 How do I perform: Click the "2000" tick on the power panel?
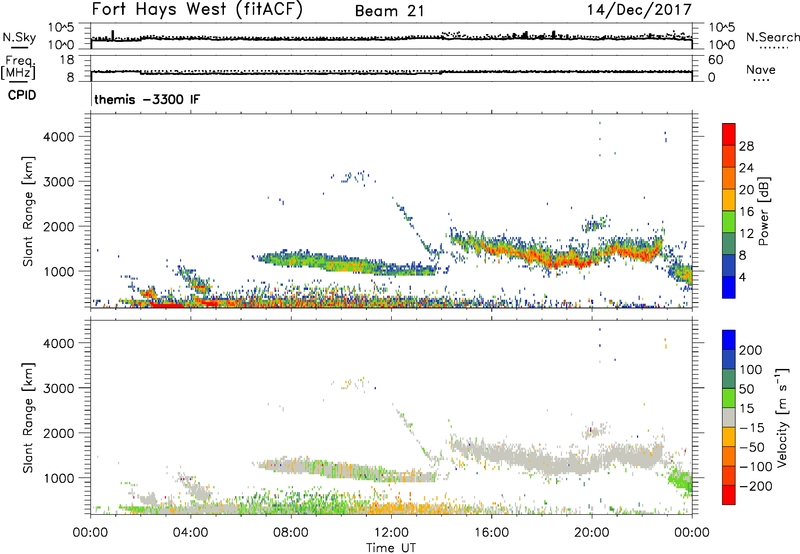point(59,226)
